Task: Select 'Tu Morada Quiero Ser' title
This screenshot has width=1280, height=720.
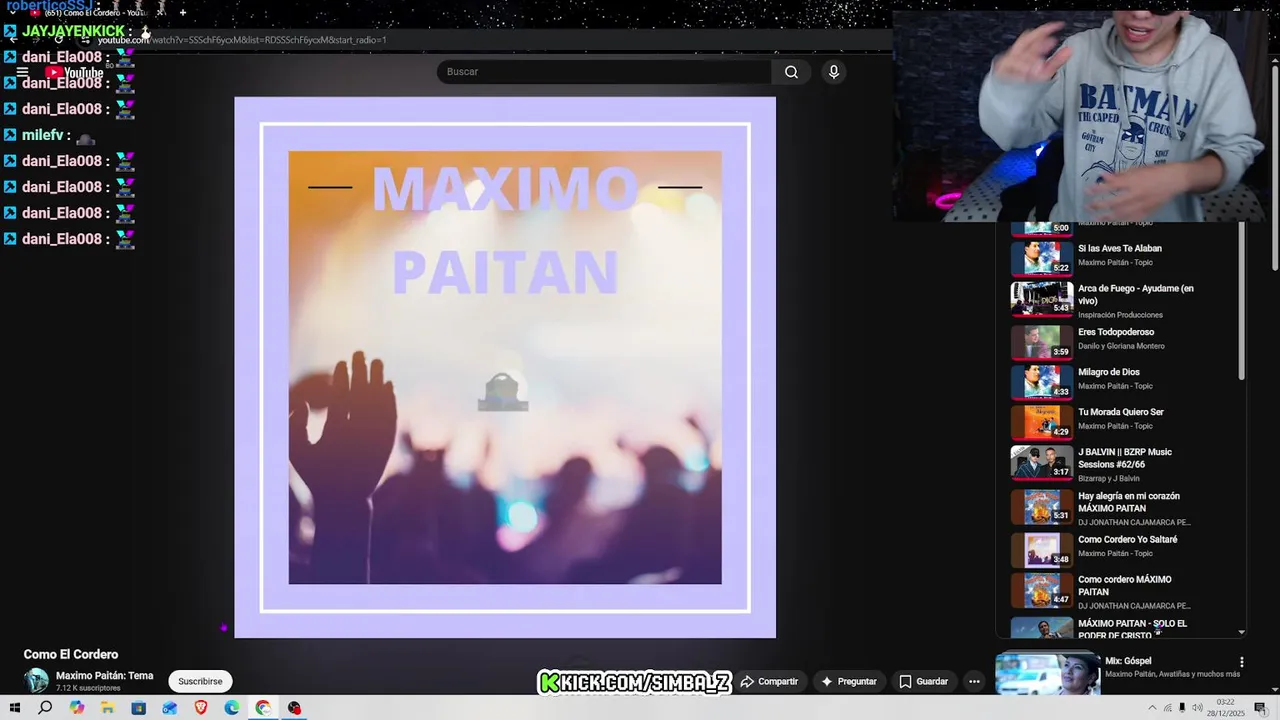Action: [1121, 412]
